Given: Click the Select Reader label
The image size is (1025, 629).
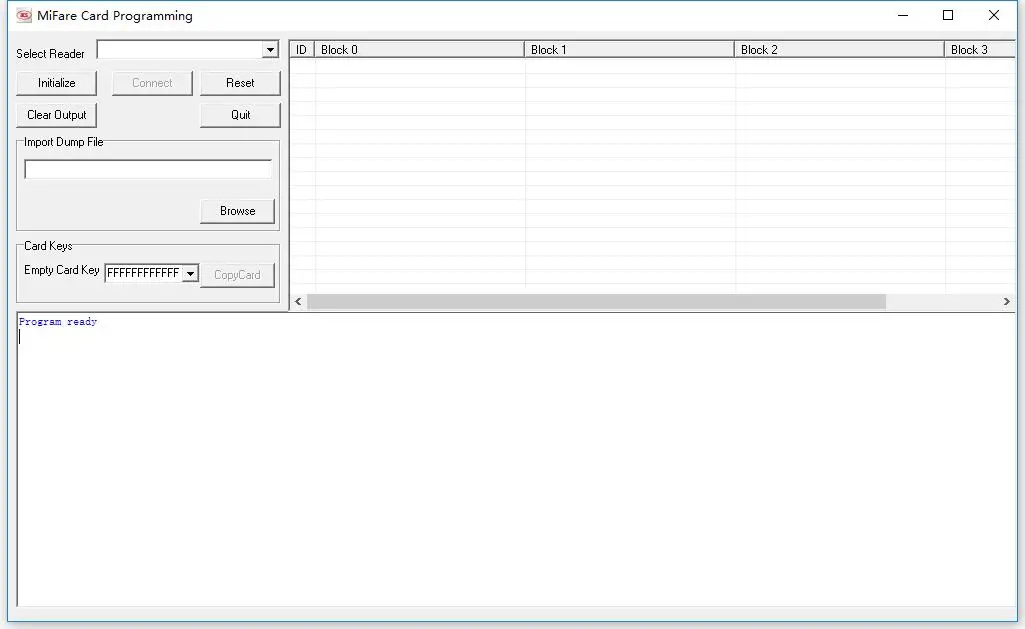Looking at the screenshot, I should click(50, 54).
